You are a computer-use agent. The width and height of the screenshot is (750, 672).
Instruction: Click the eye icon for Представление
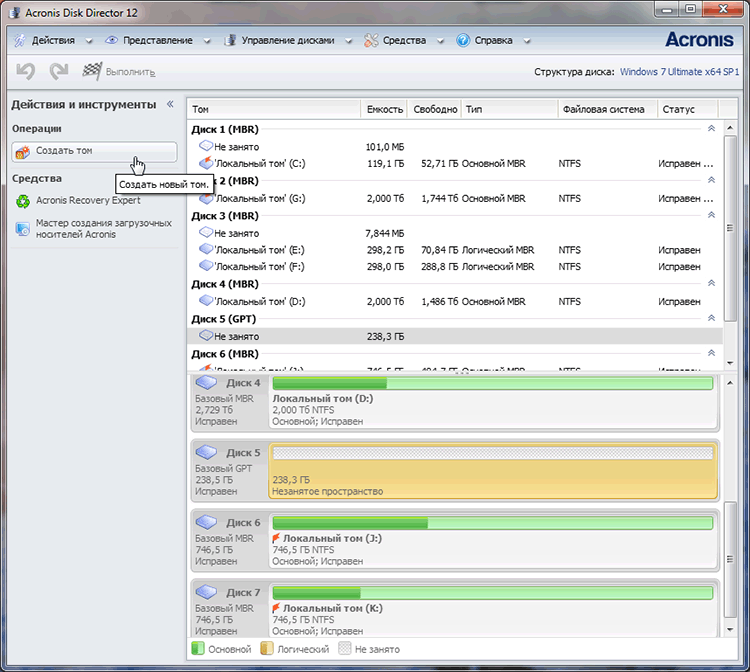point(111,40)
